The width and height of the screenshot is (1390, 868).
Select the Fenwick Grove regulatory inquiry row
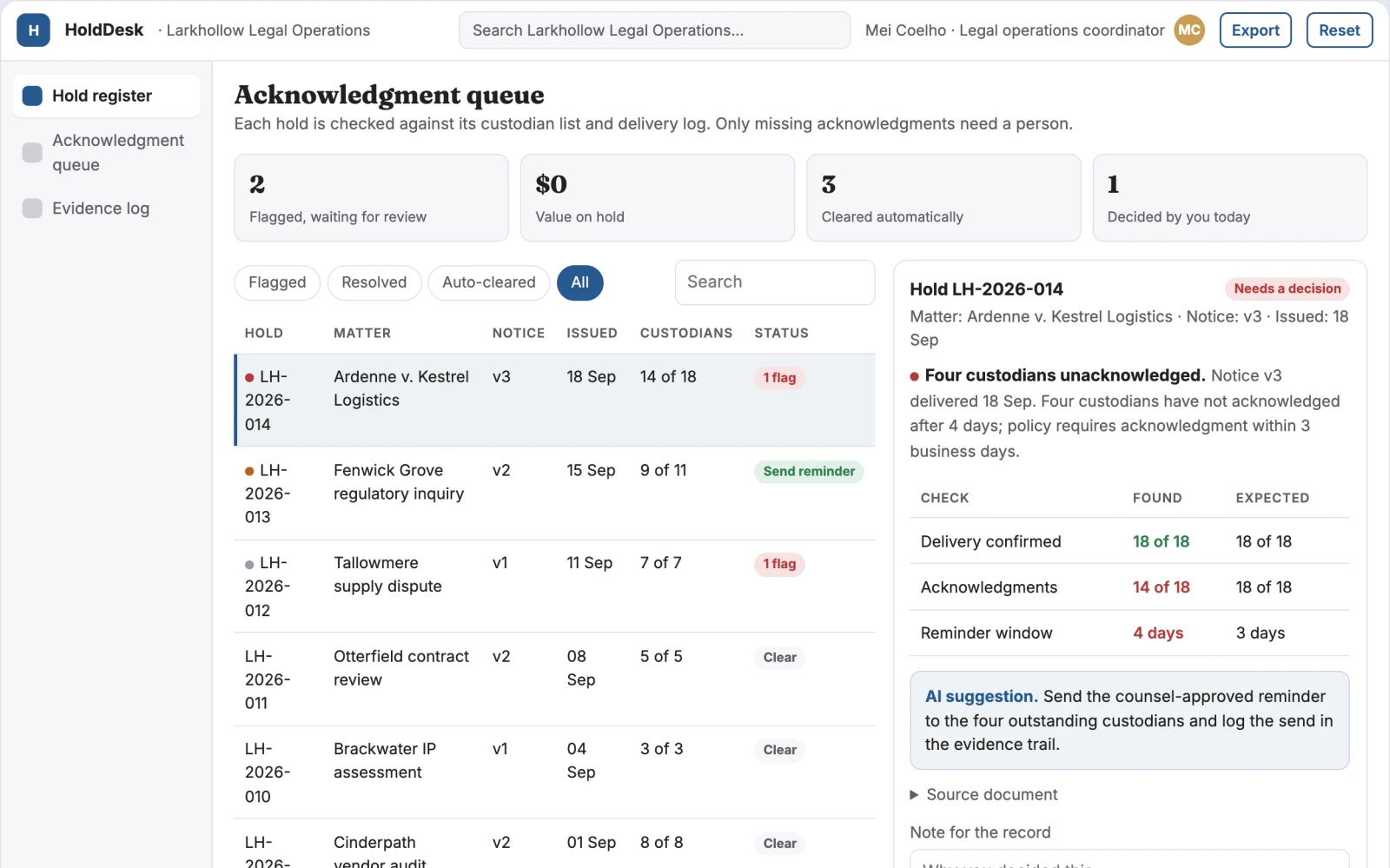(x=554, y=494)
